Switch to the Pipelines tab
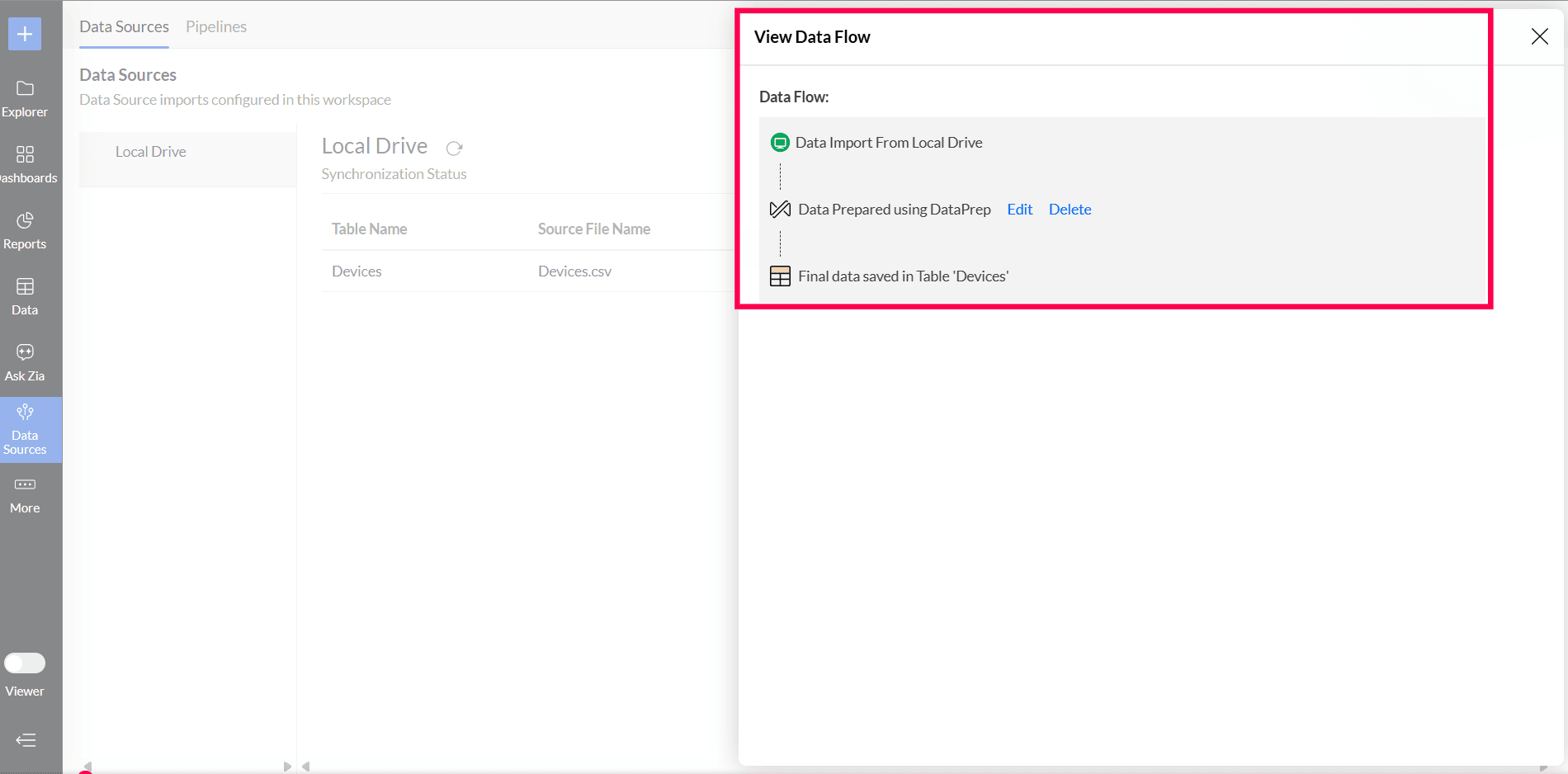 coord(215,26)
